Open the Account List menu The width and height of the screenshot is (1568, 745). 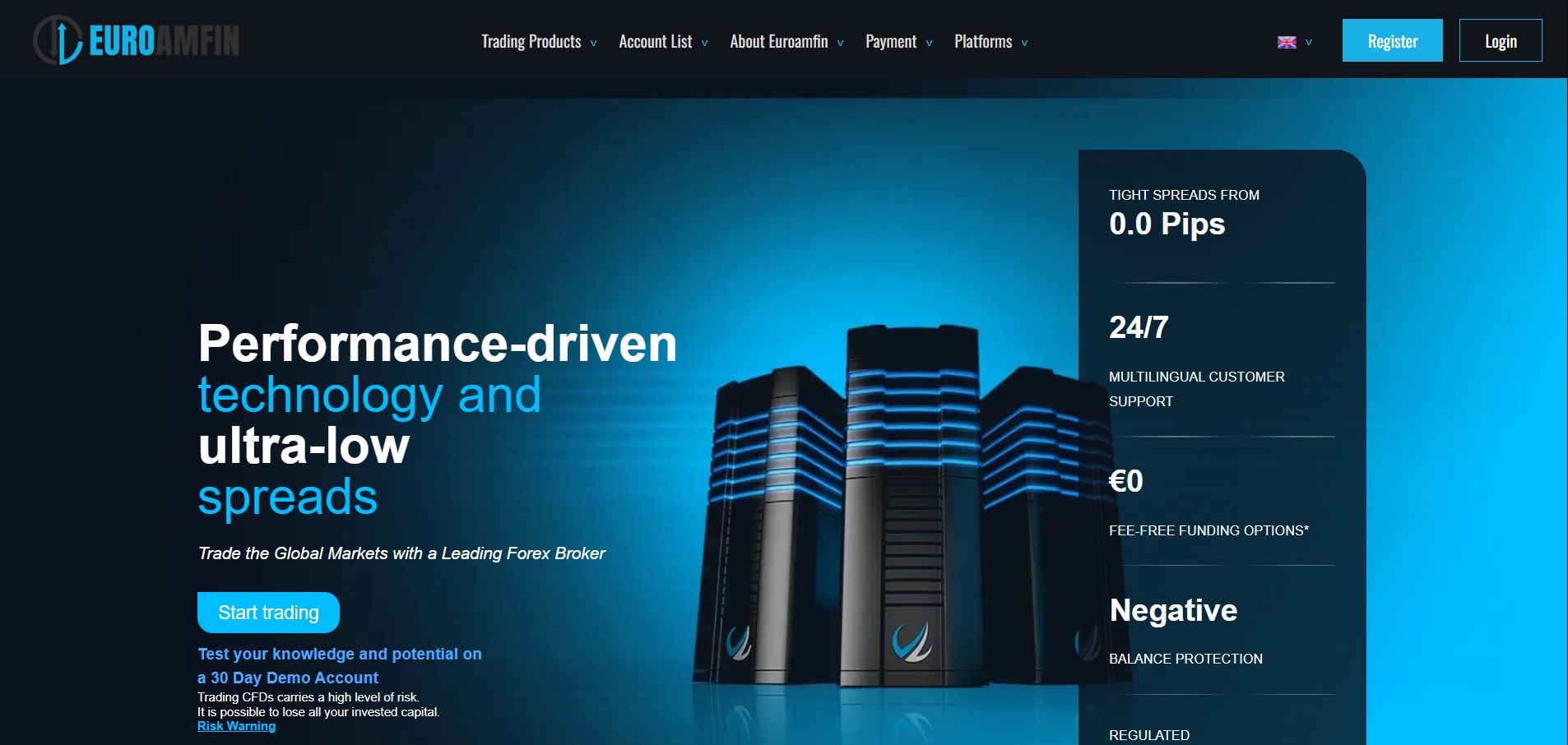(655, 42)
